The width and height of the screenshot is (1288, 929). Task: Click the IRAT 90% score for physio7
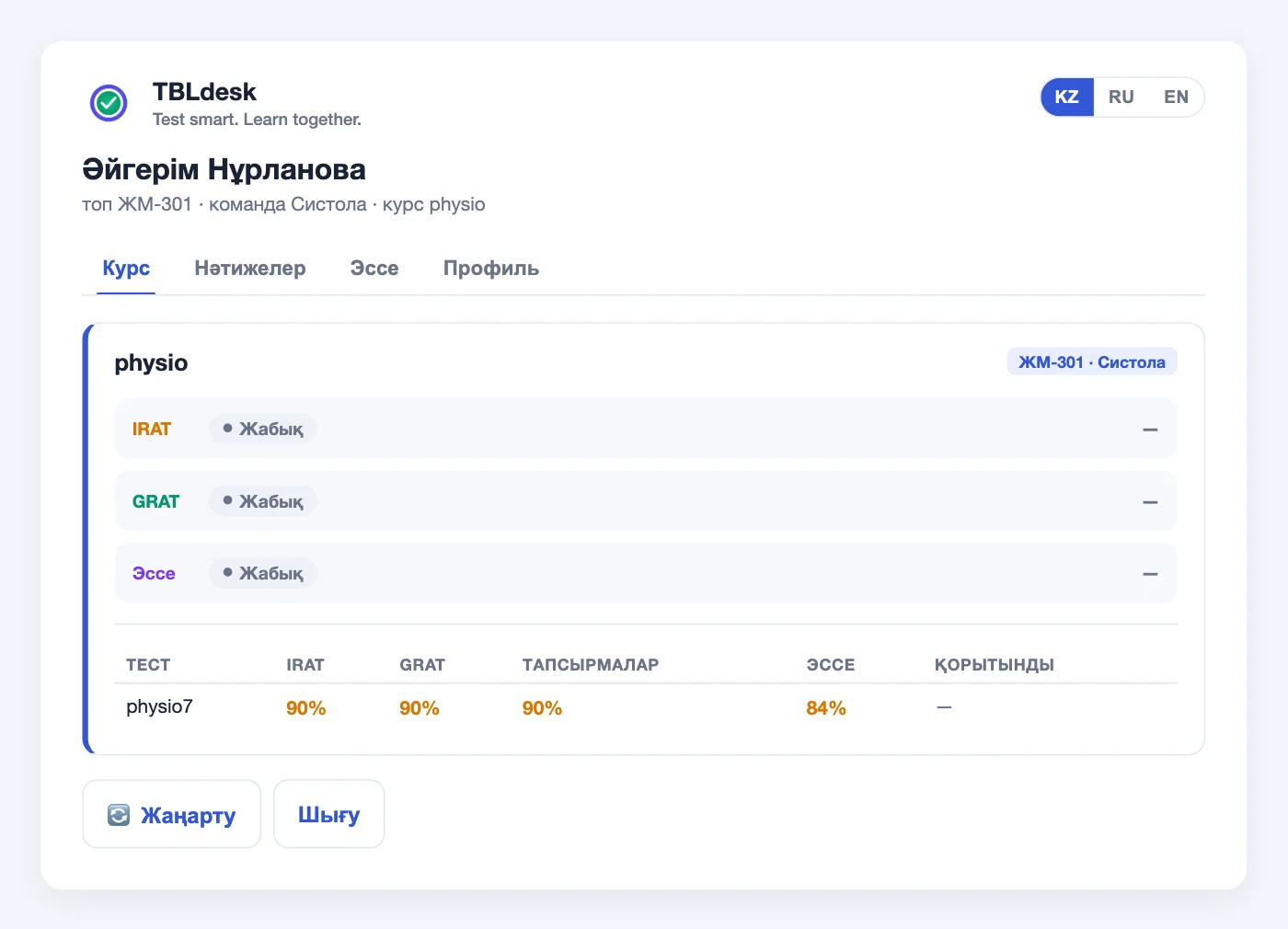306,708
